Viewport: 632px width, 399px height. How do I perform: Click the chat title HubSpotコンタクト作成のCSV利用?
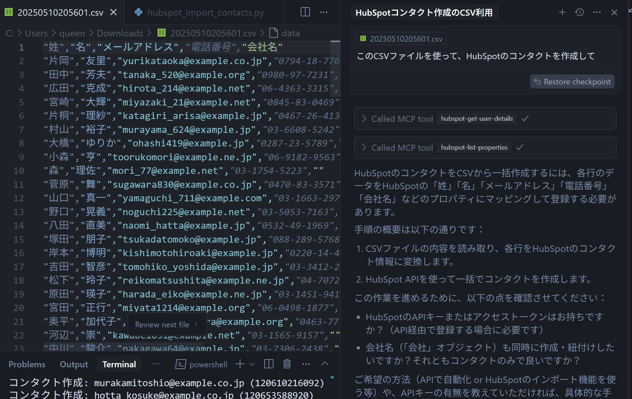click(424, 12)
